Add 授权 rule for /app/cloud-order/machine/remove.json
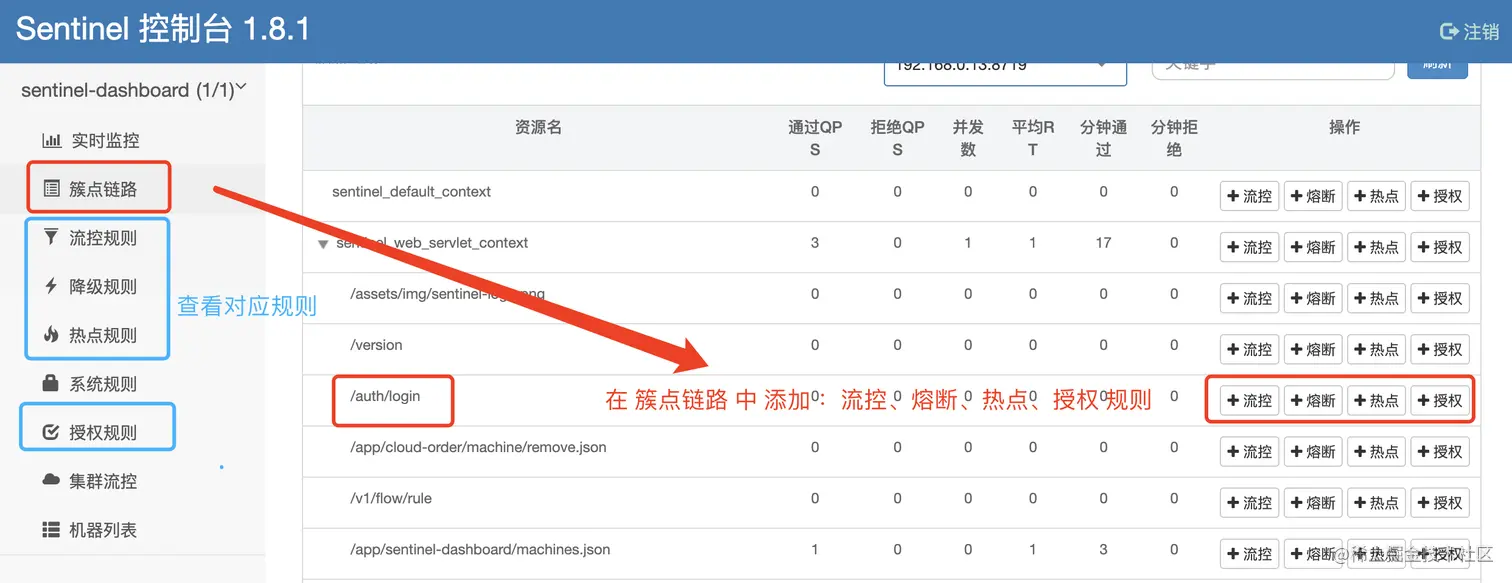 pos(1440,451)
